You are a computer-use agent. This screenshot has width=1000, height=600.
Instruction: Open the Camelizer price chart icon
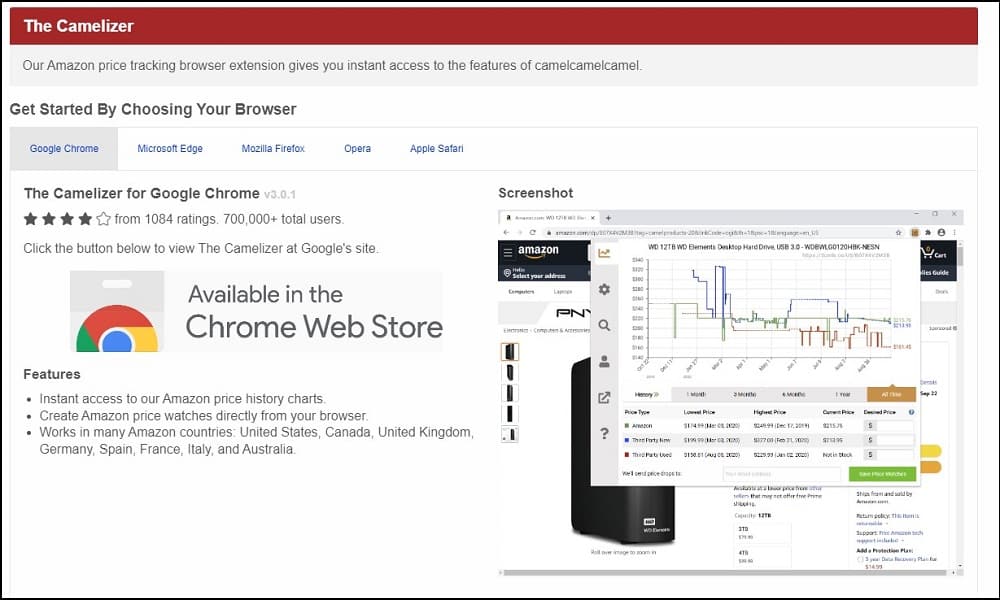click(x=604, y=253)
